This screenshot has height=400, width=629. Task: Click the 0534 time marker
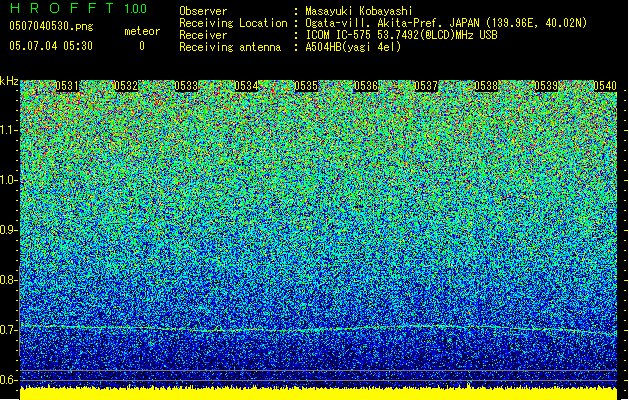(x=246, y=86)
